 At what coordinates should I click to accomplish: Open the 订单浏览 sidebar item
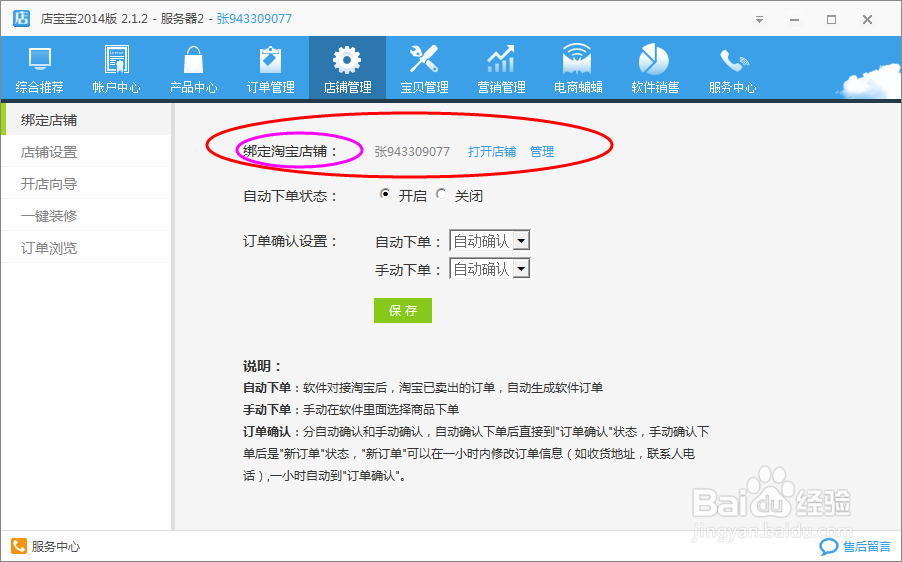tap(86, 248)
